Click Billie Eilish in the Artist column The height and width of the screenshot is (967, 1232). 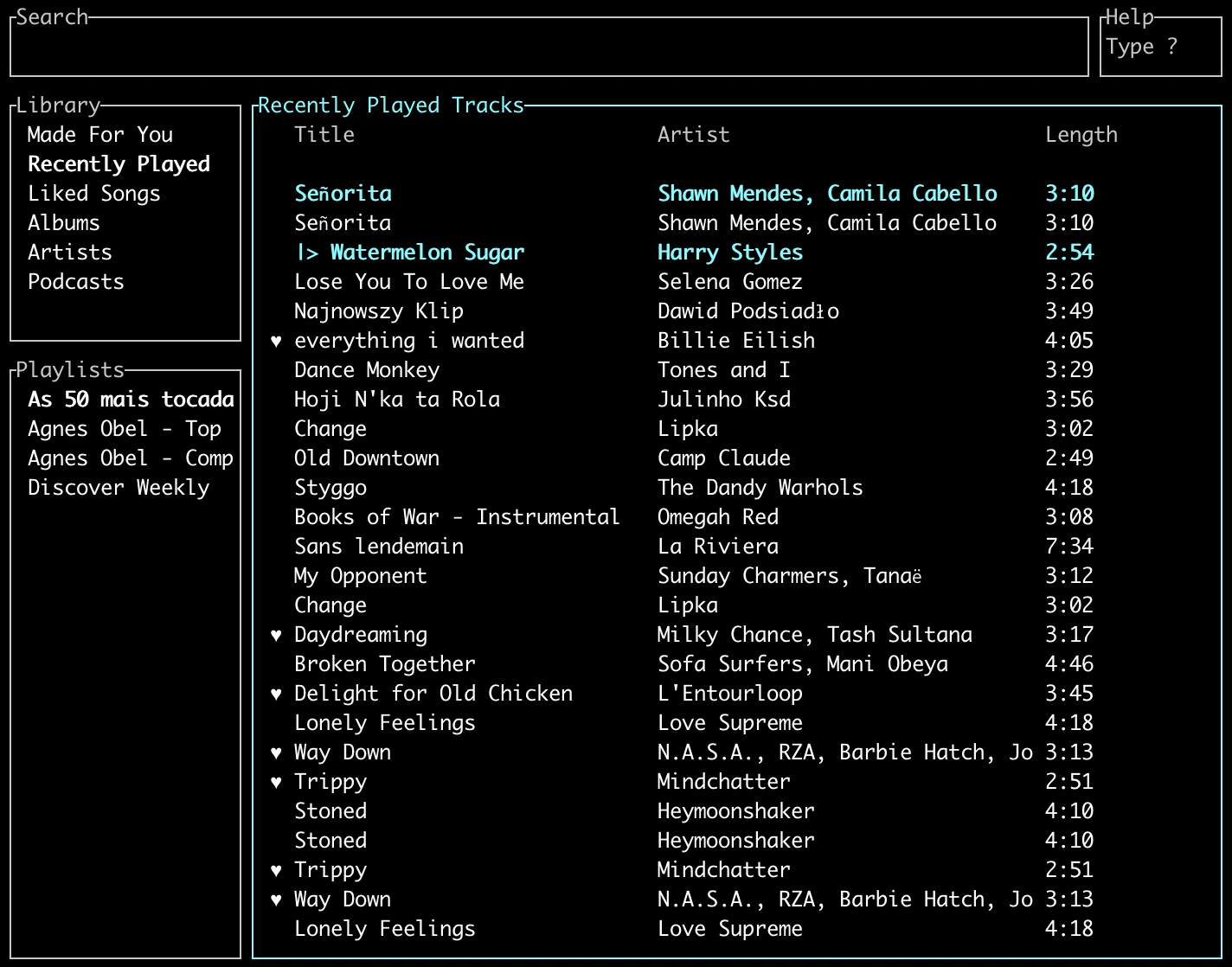pos(736,341)
